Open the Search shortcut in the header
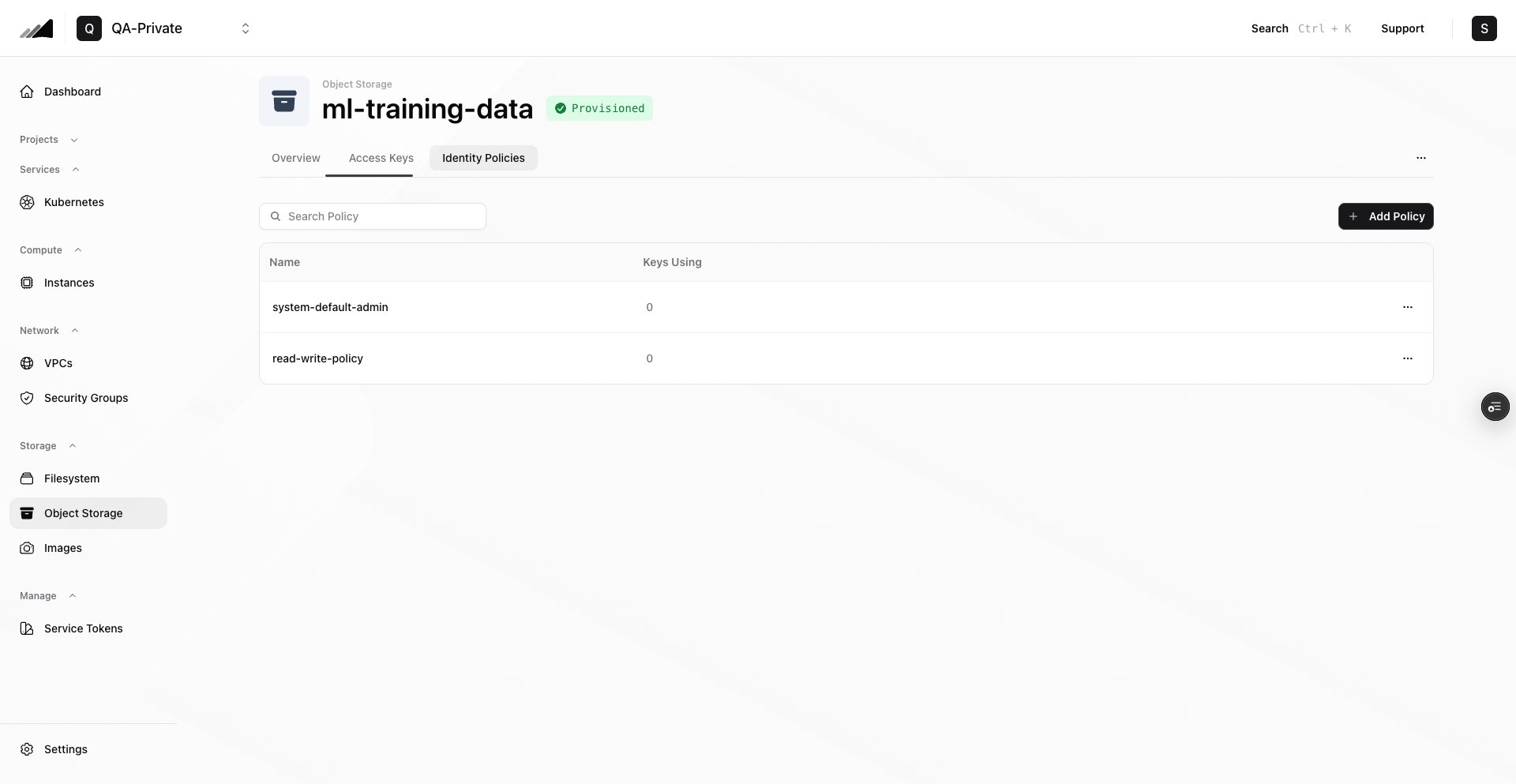Viewport: 1516px width, 784px height. (x=1300, y=28)
